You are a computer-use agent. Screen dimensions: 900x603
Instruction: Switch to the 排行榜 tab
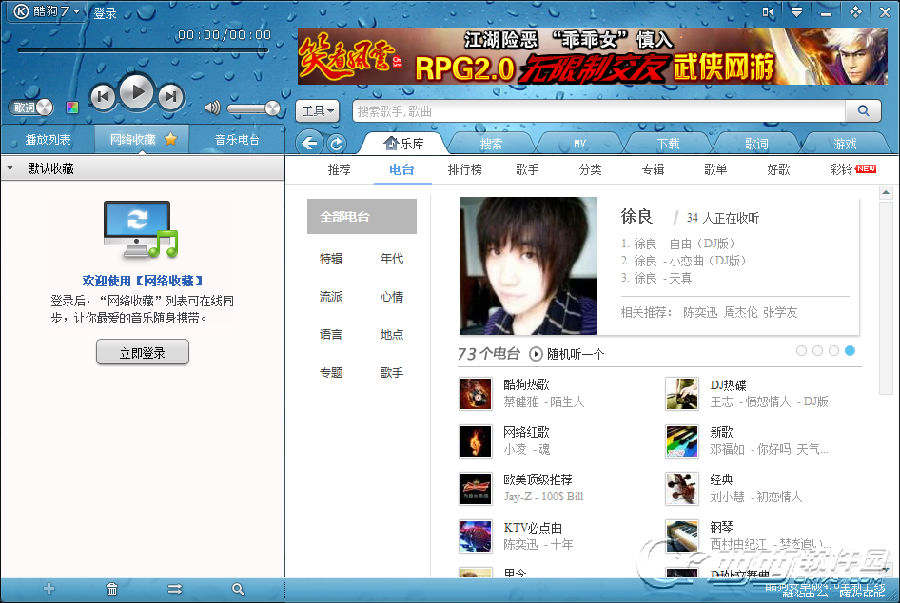(x=464, y=170)
